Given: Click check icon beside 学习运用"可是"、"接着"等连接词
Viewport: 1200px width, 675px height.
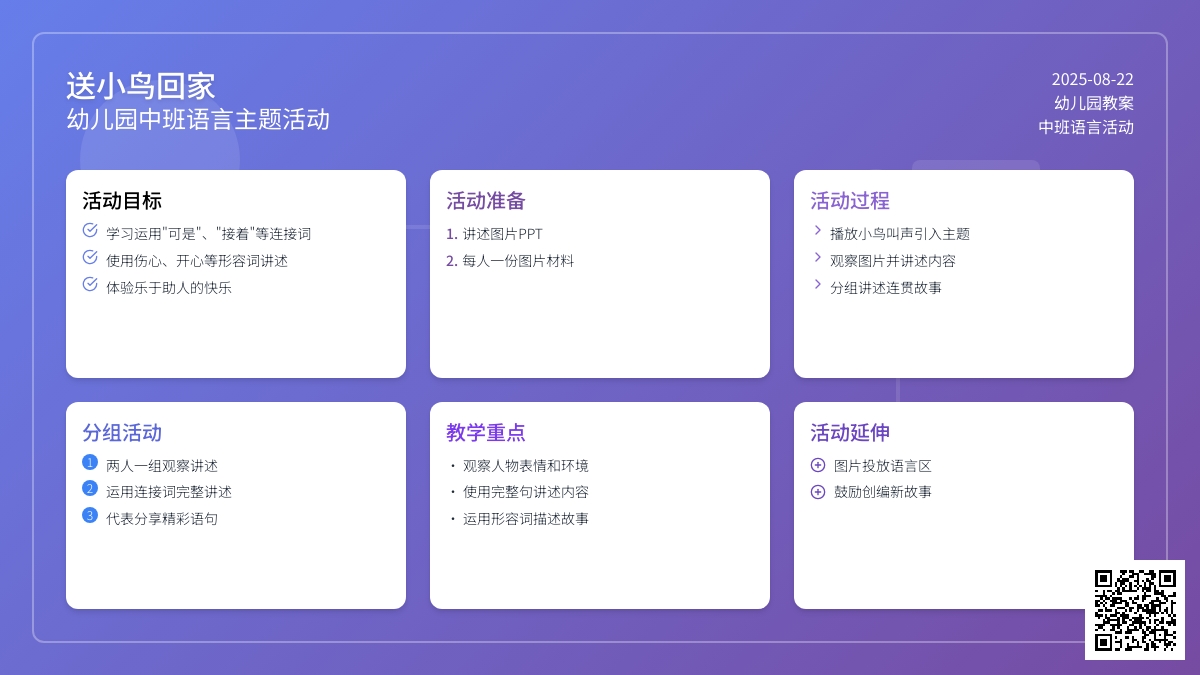Looking at the screenshot, I should tap(90, 231).
